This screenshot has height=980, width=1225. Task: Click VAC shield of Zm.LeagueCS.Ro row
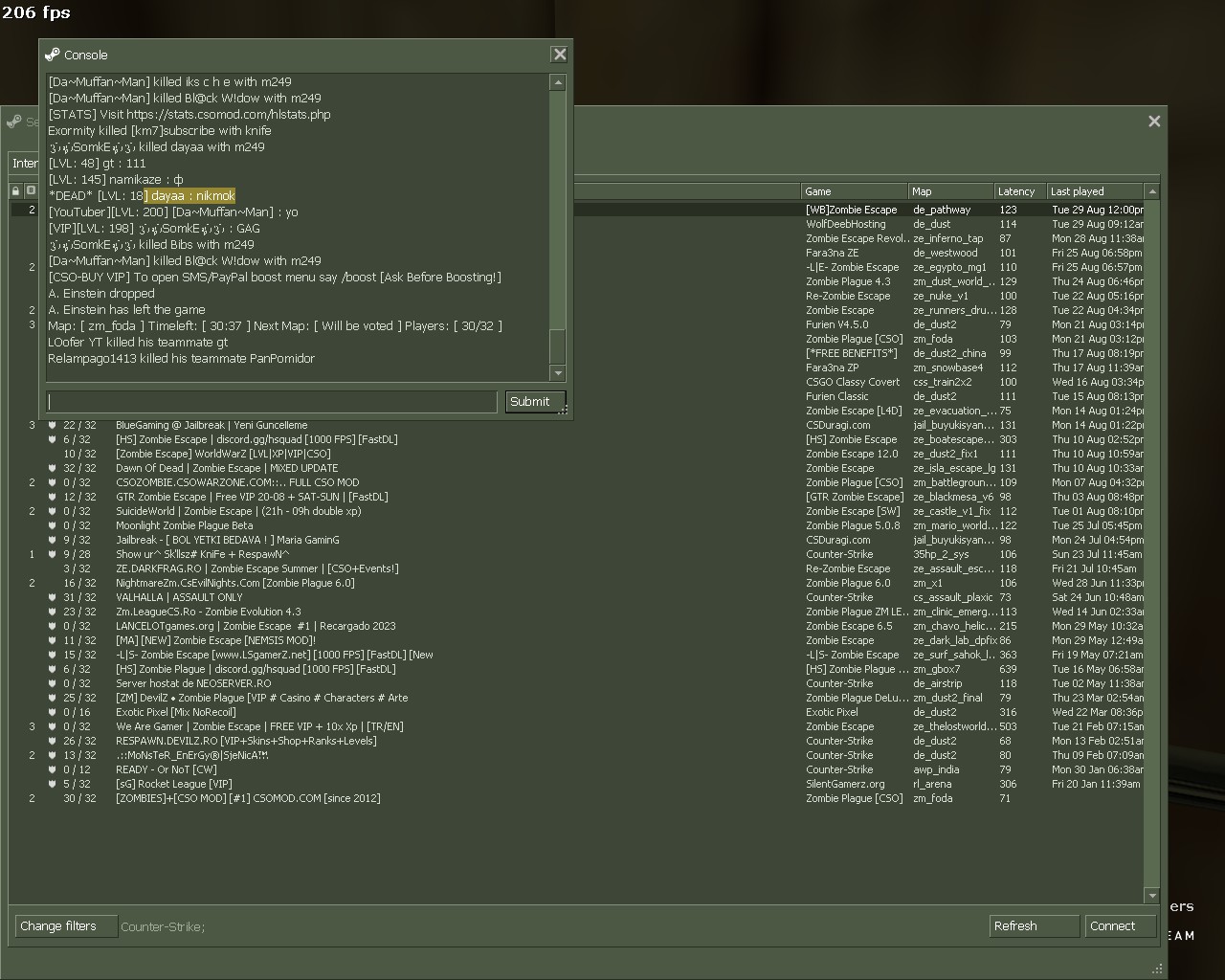52,612
